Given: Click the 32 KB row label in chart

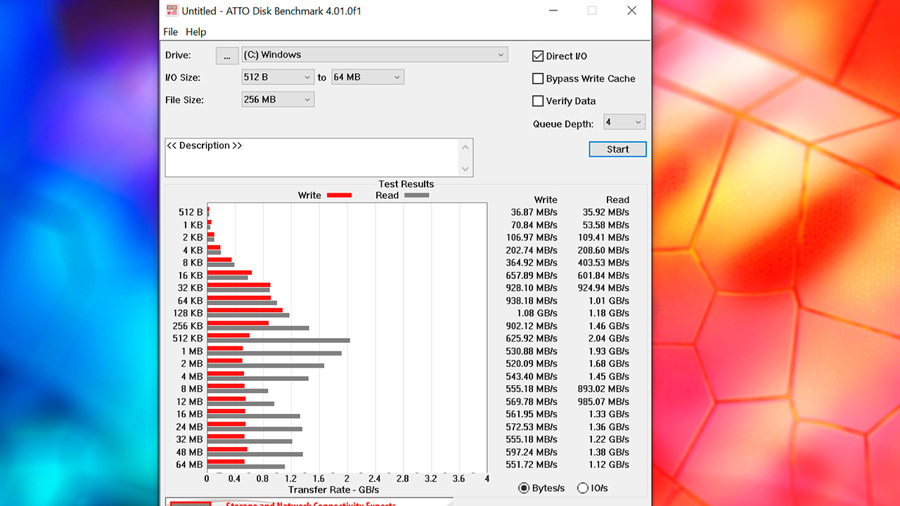Looking at the screenshot, I should (190, 288).
